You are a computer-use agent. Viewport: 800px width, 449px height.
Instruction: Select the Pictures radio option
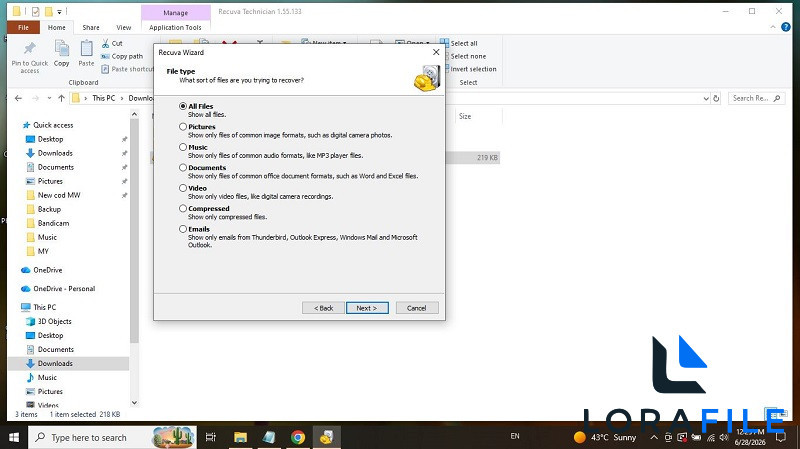(x=183, y=127)
